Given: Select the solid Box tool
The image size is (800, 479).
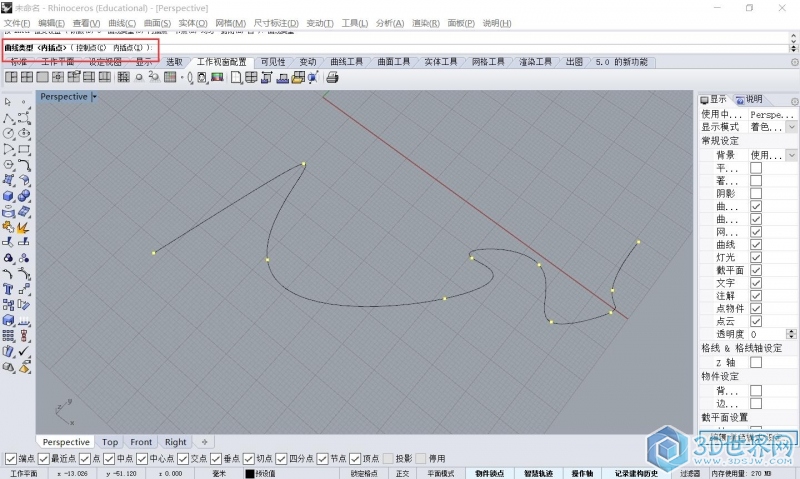Looking at the screenshot, I should pos(8,196).
